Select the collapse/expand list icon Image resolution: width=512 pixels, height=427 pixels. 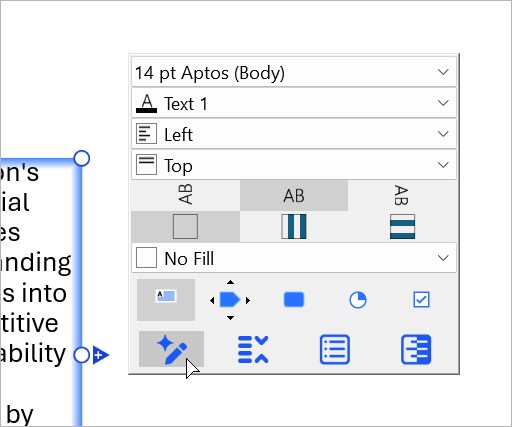click(x=253, y=350)
